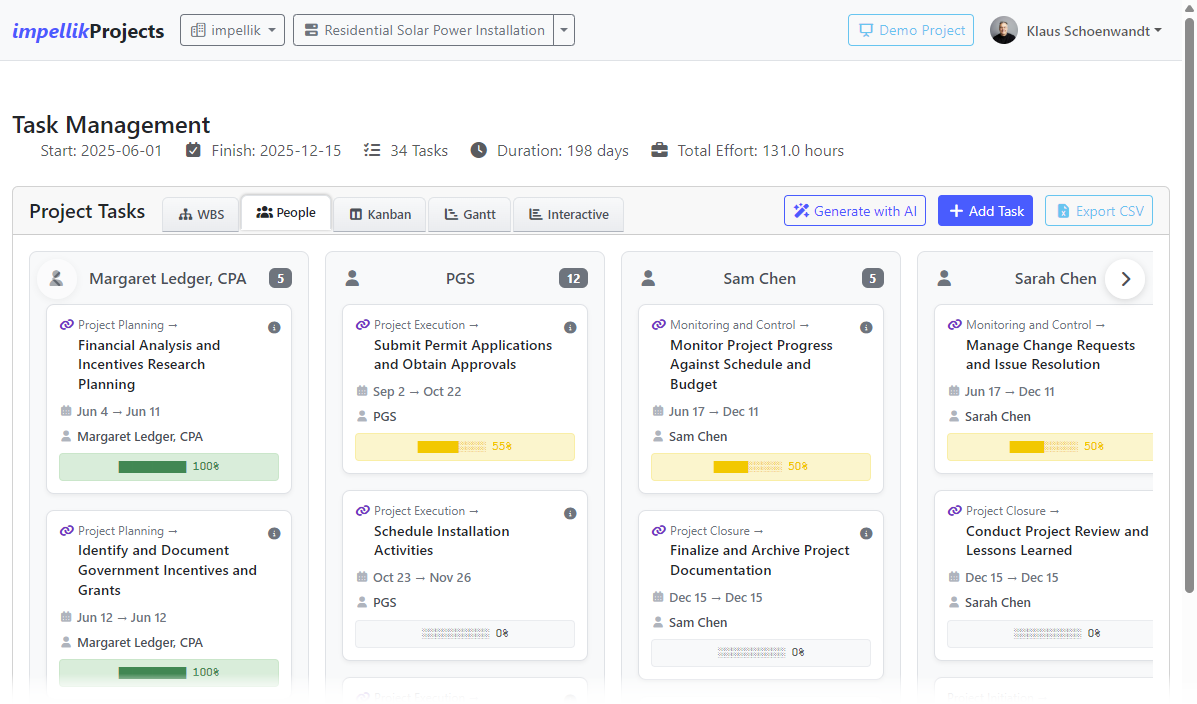Click the PGS column person icon
Viewport: 1197px width, 704px height.
click(352, 279)
